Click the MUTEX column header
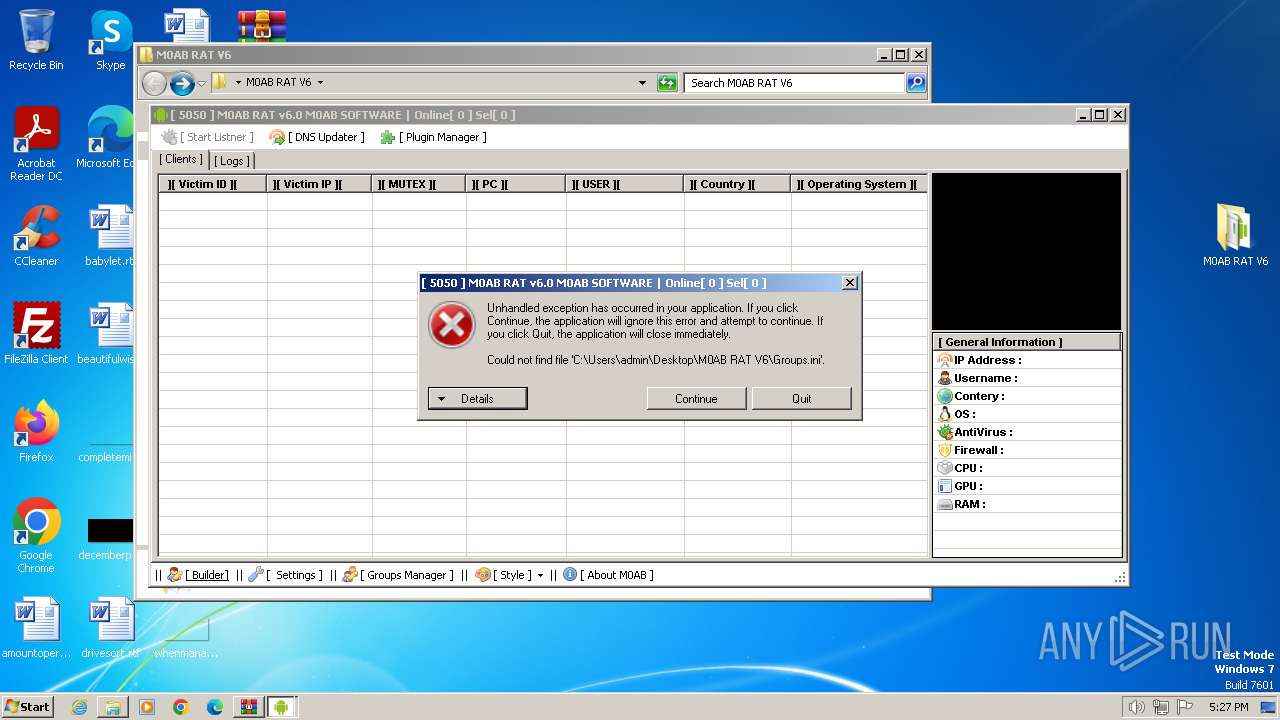This screenshot has width=1280, height=720. pos(418,184)
